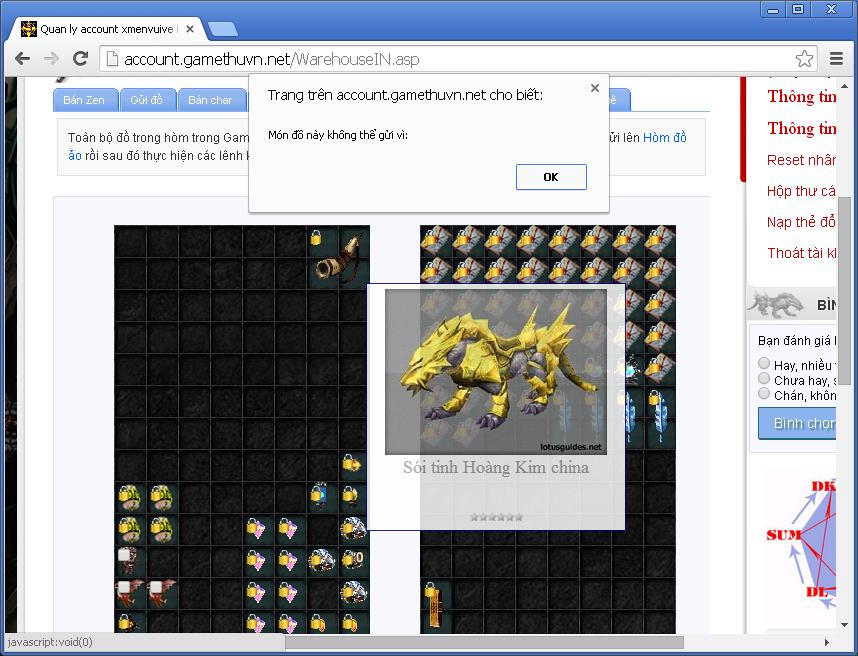This screenshot has width=858, height=656.
Task: Open a new browser tab
Action: click(x=223, y=29)
